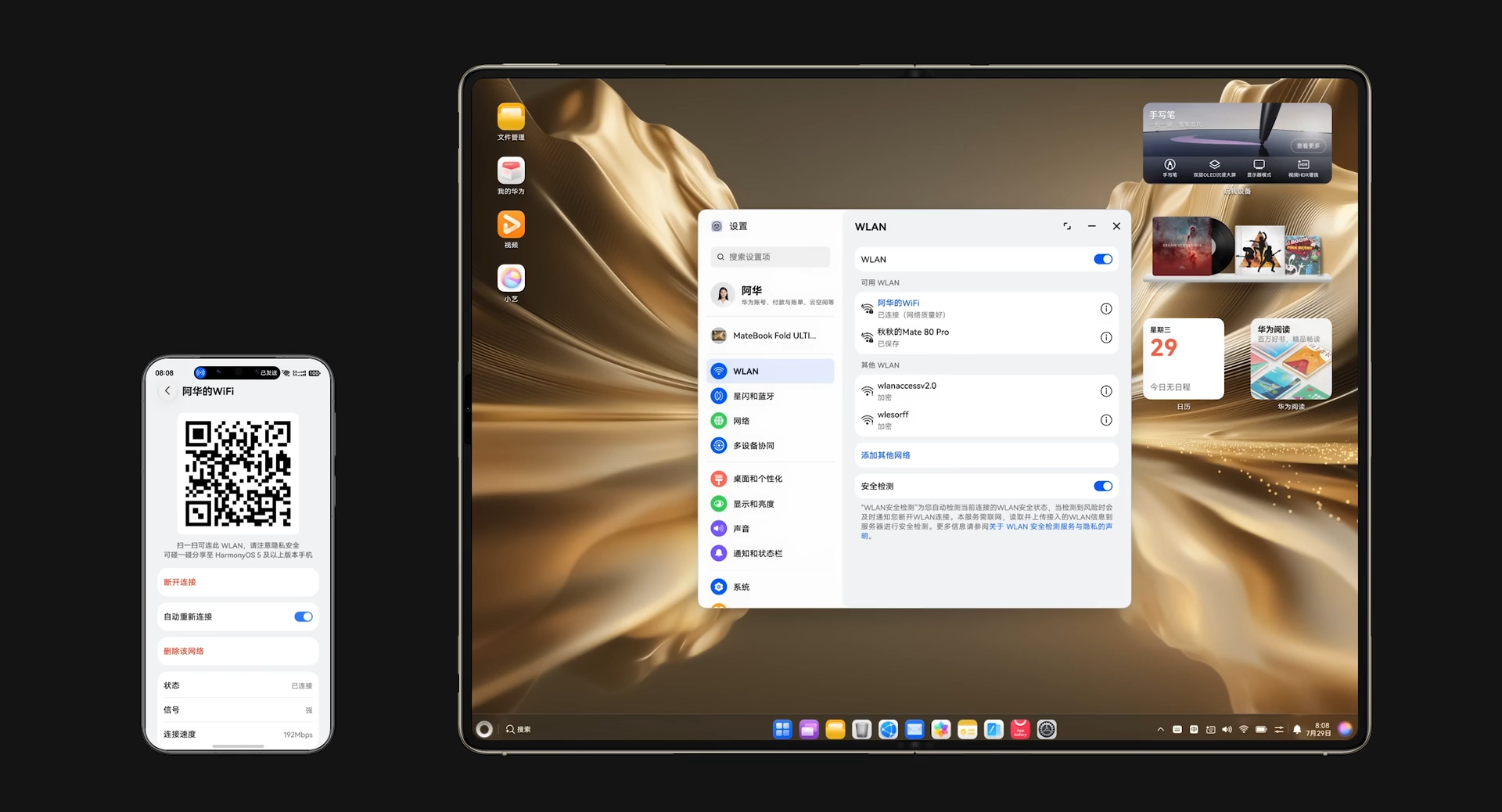The width and height of the screenshot is (1502, 812).
Task: Select the 阿华的WiFi network entry
Action: point(986,308)
